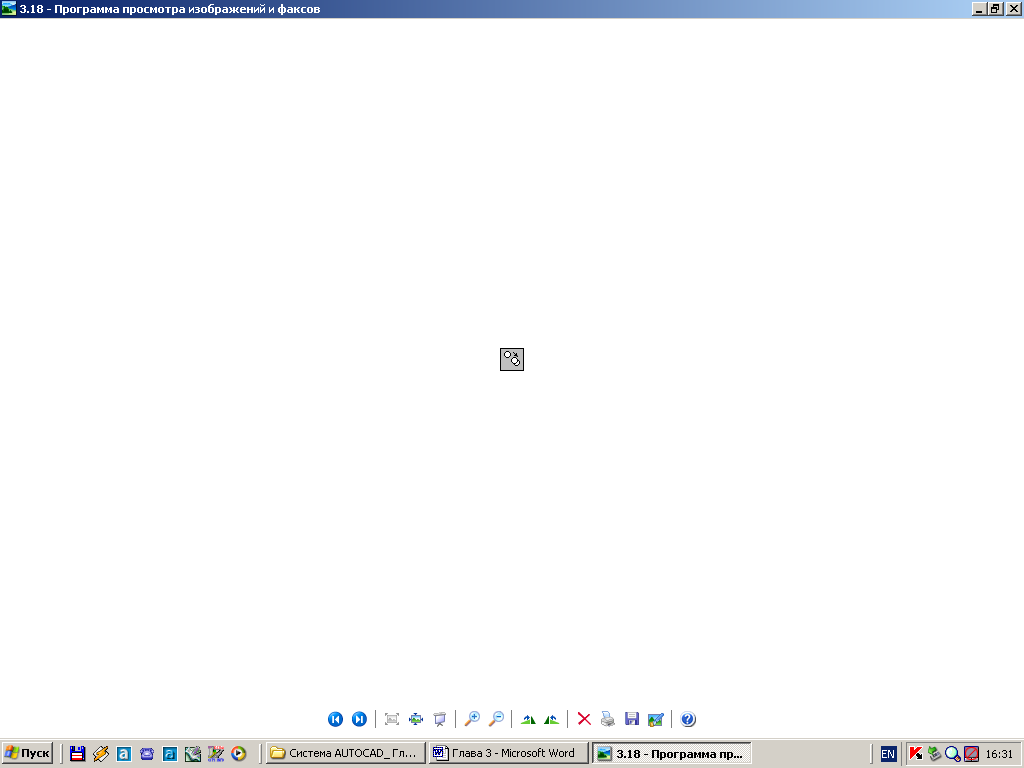The width and height of the screenshot is (1024, 768).
Task: Minimize the image viewer window
Action: point(978,9)
